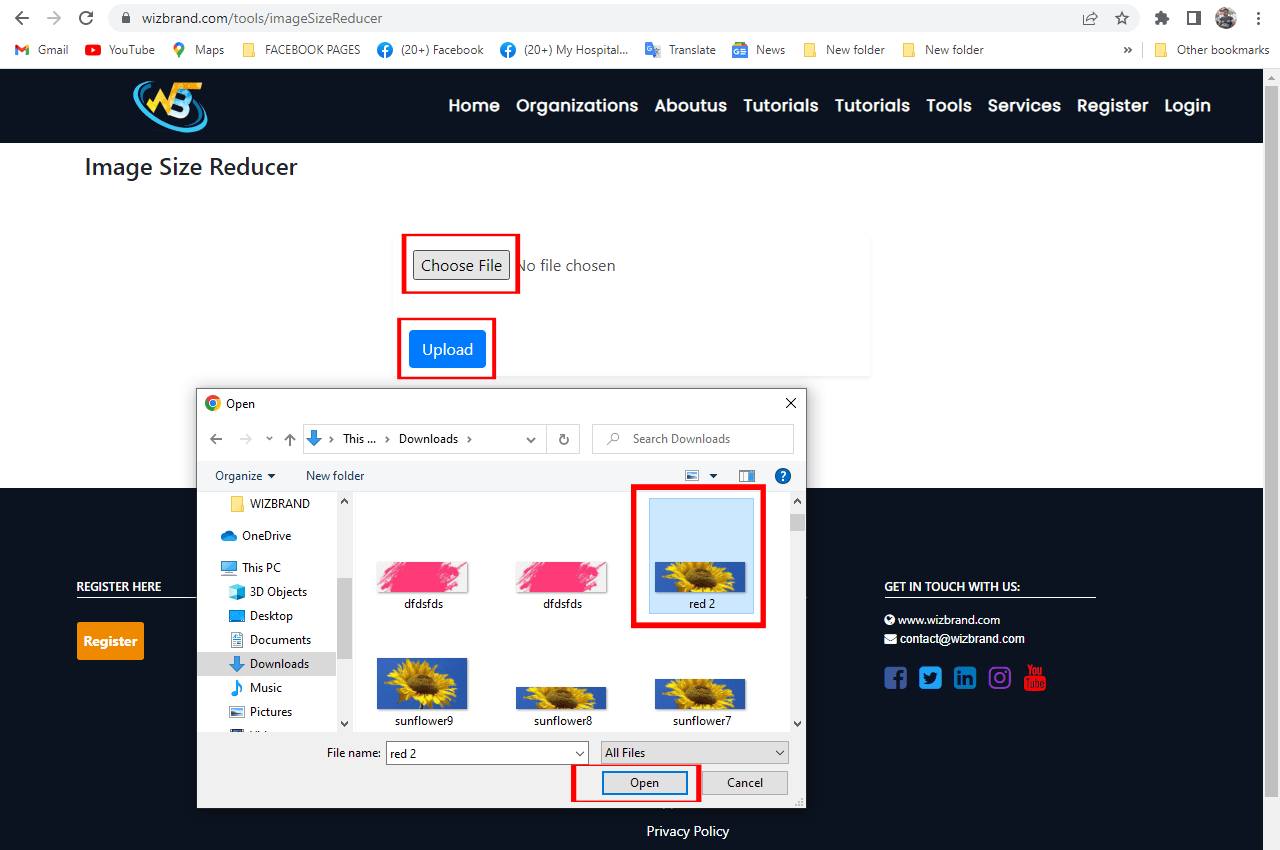
Task: Open the All Files file type dropdown
Action: coord(694,752)
